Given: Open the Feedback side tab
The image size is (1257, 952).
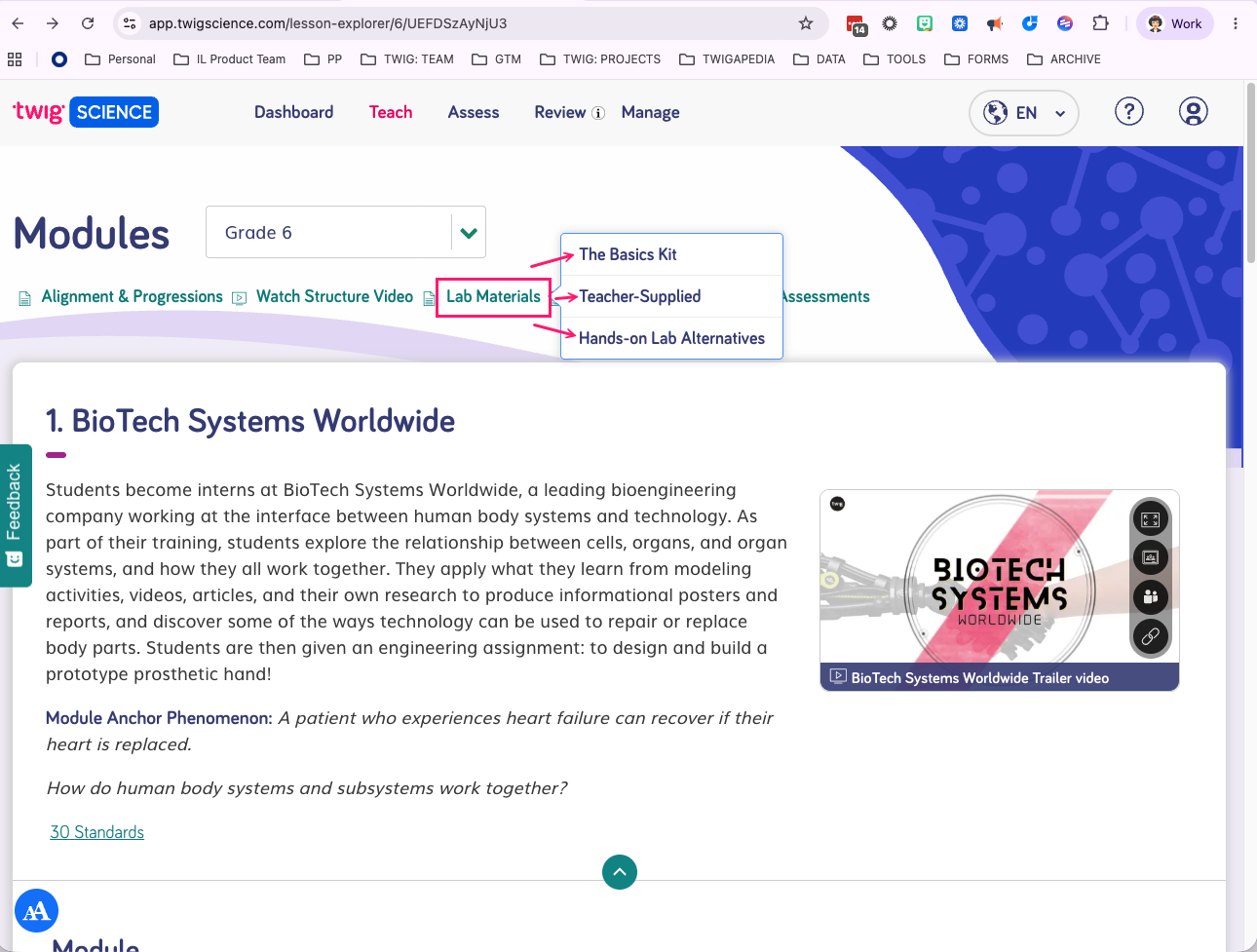Looking at the screenshot, I should pyautogui.click(x=15, y=515).
